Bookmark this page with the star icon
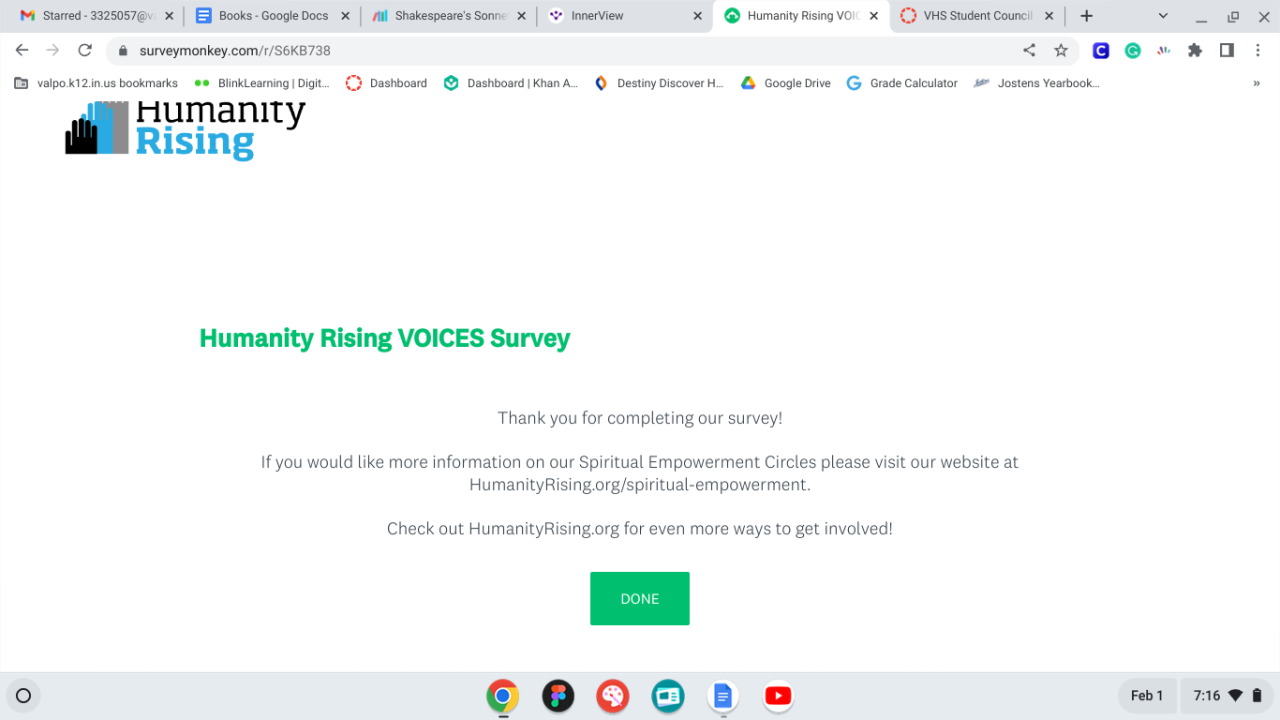 pyautogui.click(x=1061, y=51)
